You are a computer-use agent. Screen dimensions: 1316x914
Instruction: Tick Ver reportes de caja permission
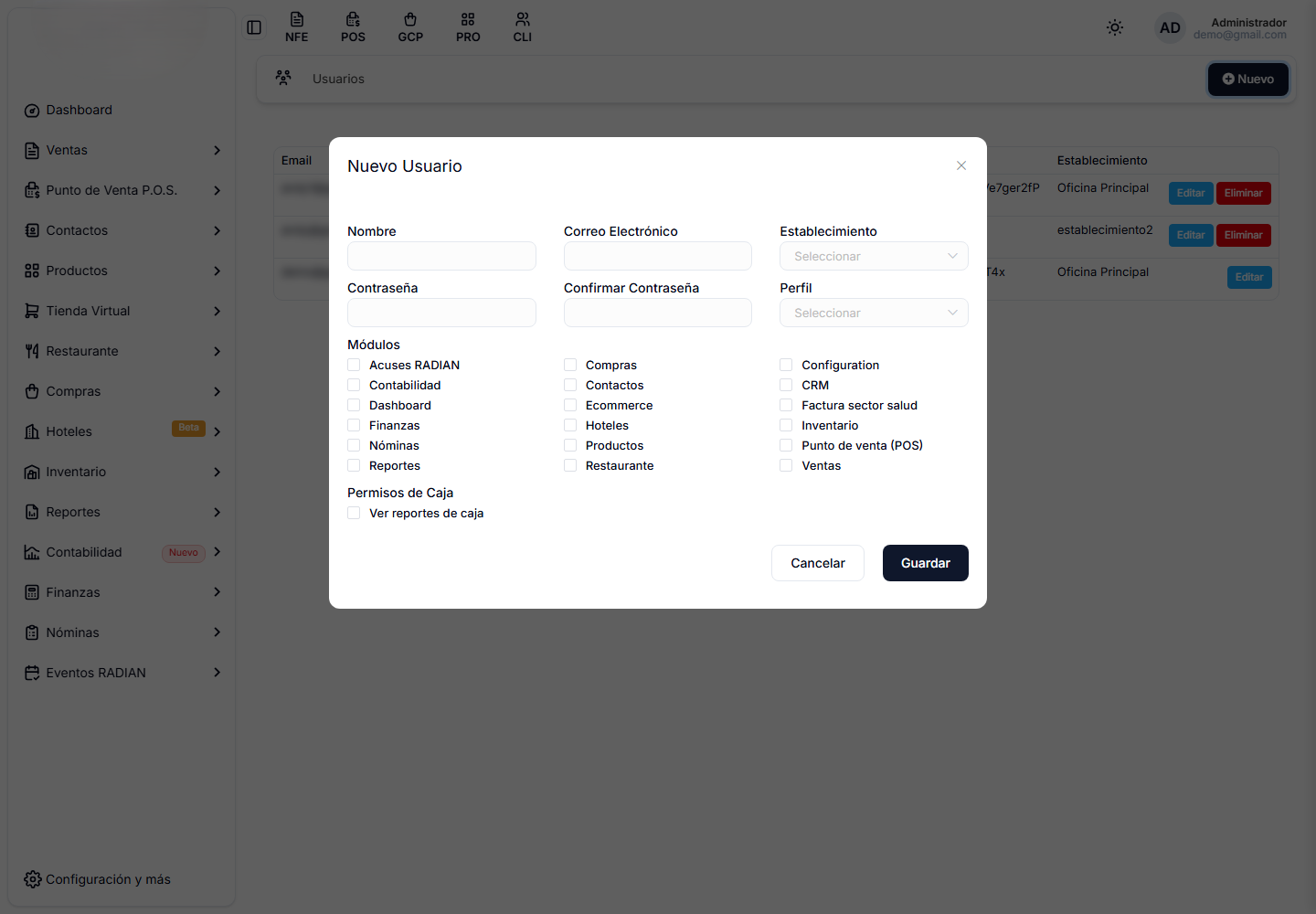tap(354, 513)
